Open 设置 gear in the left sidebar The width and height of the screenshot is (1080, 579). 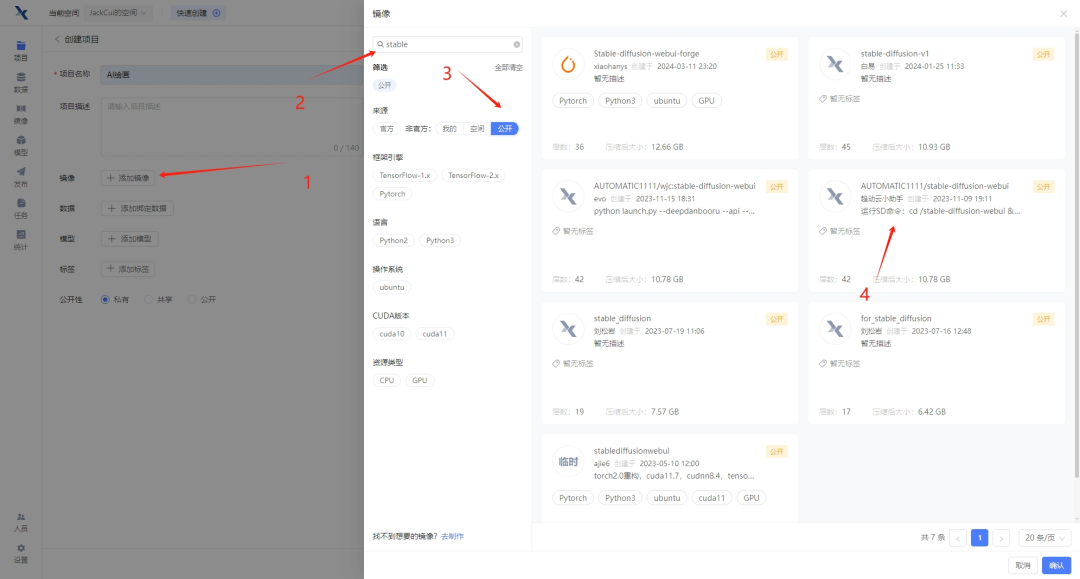[21, 554]
